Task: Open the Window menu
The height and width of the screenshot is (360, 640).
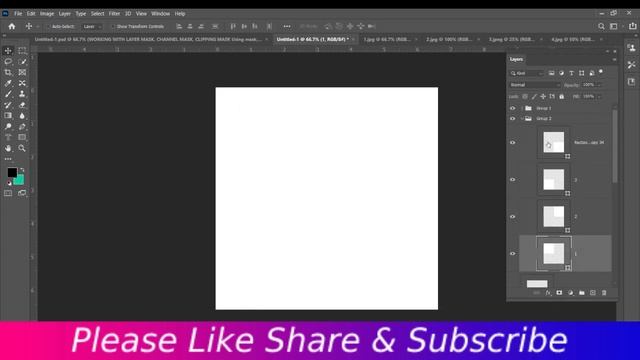Action: tap(160, 14)
